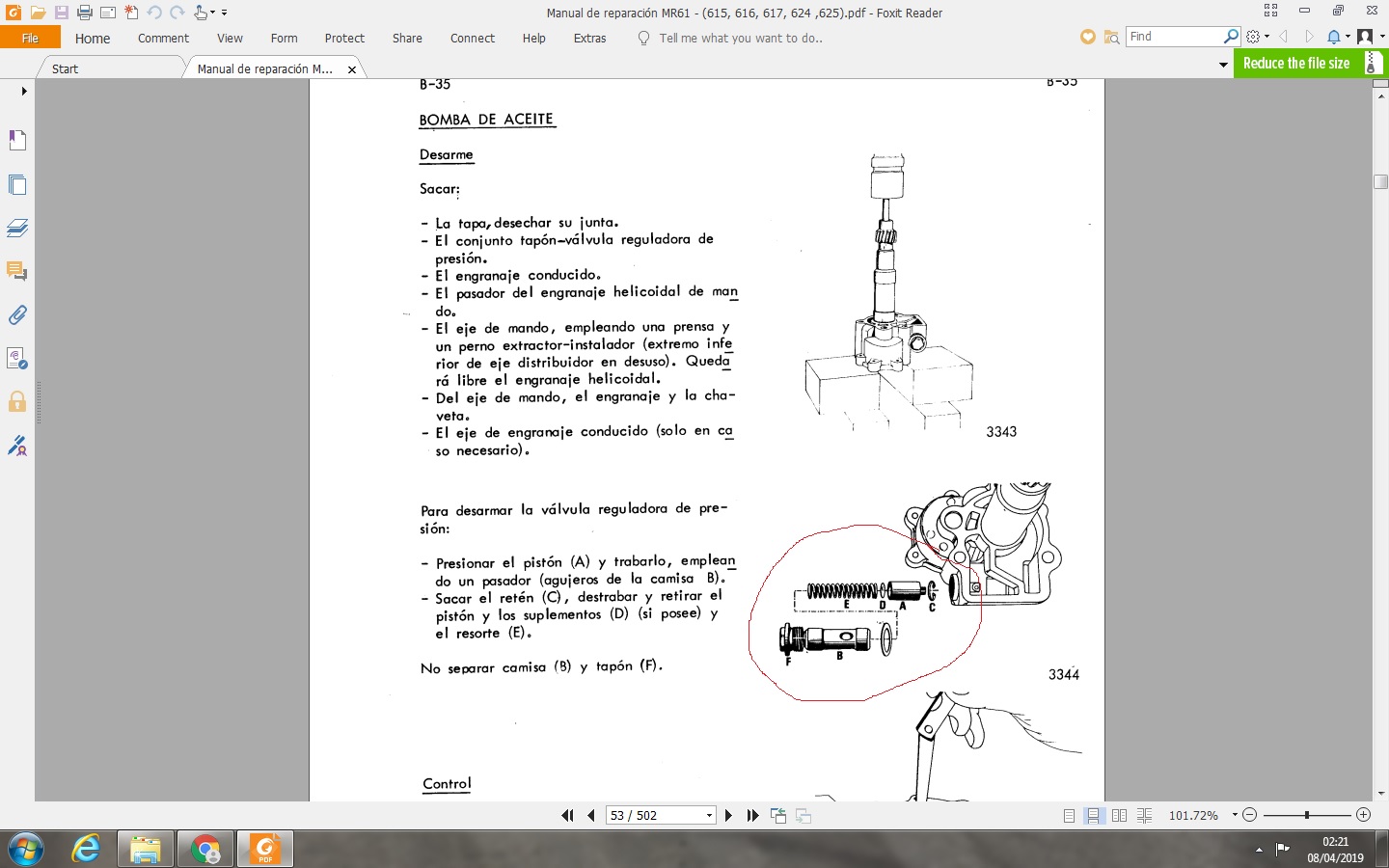Image resolution: width=1389 pixels, height=868 pixels.
Task: Click the Email envelope icon
Action: click(x=108, y=13)
